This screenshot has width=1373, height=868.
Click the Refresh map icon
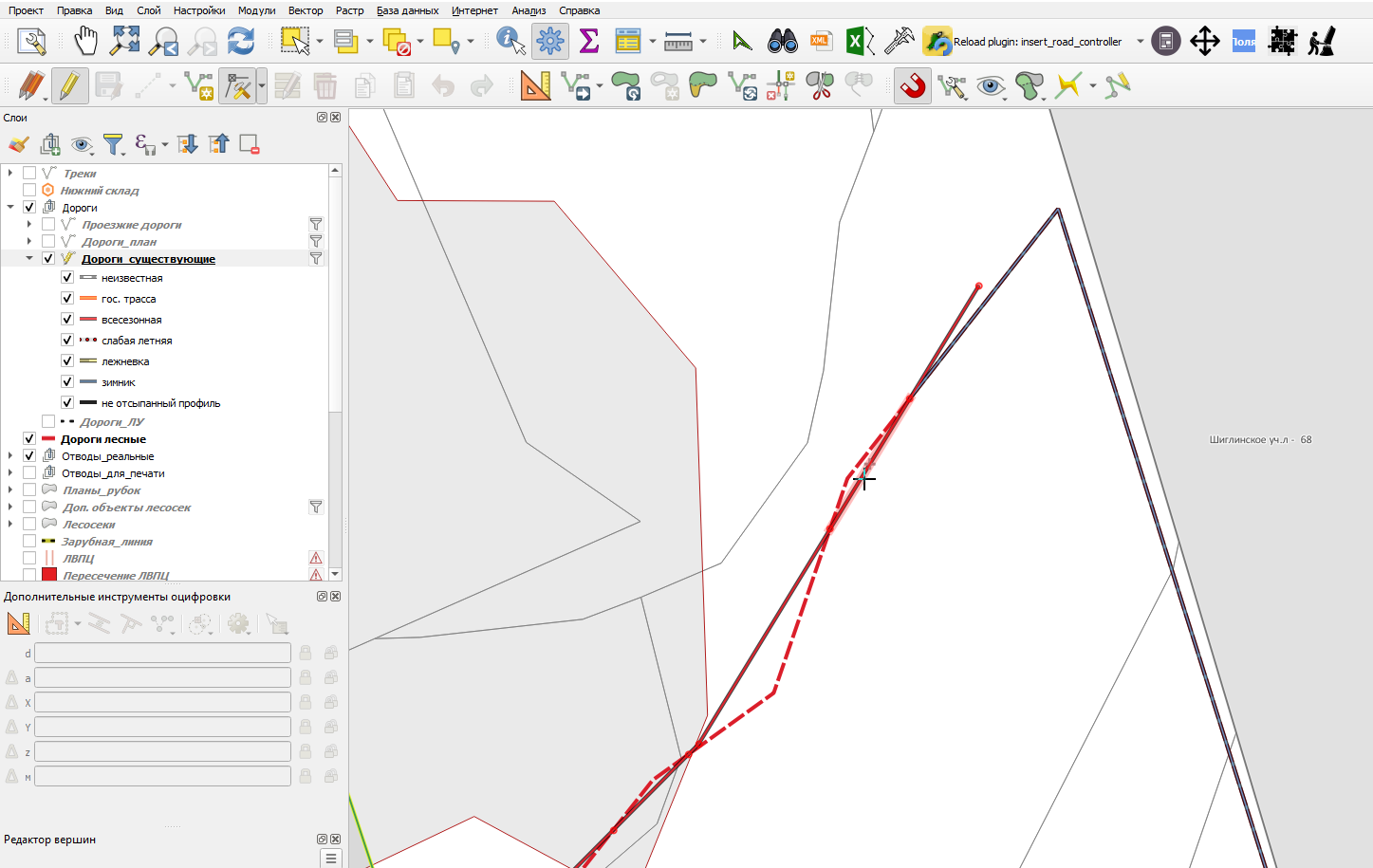pyautogui.click(x=241, y=41)
